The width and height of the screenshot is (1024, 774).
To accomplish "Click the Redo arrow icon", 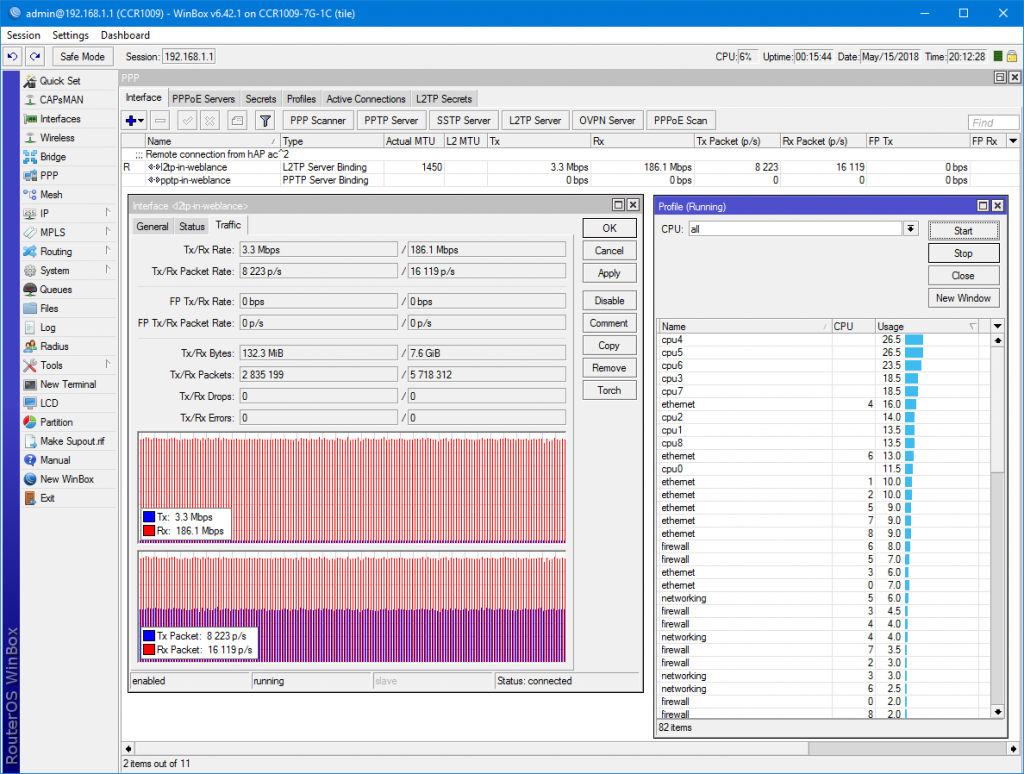I will point(35,56).
